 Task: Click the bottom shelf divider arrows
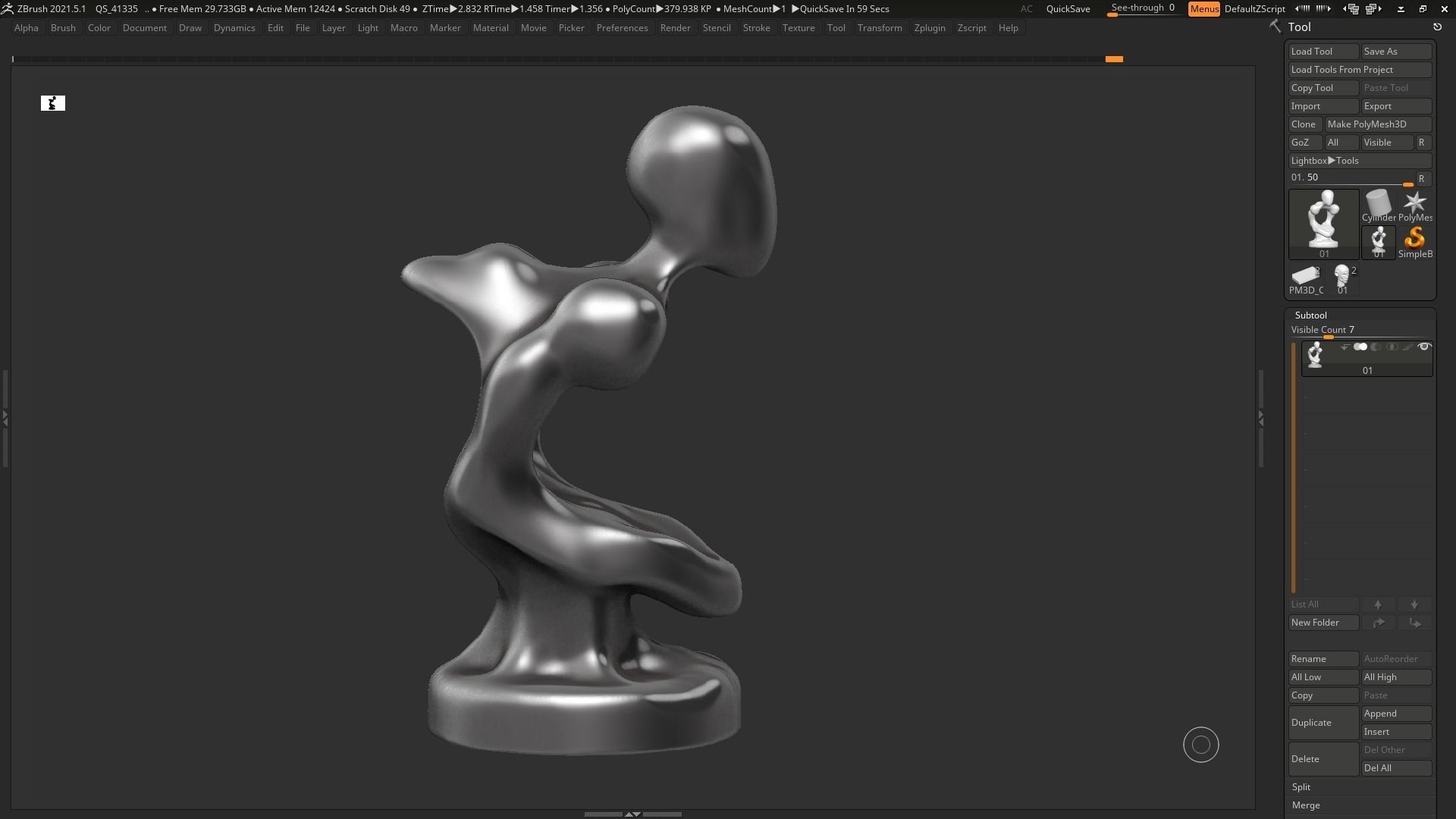click(632, 814)
